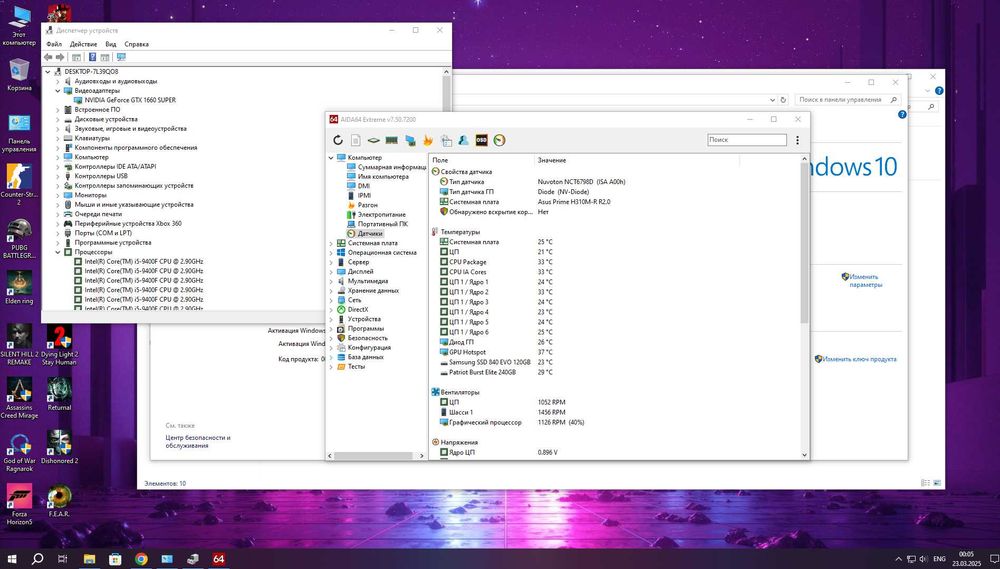This screenshot has width=1000, height=569.
Task: Select the Dishonored 2 desktop shortcut
Action: pos(59,447)
